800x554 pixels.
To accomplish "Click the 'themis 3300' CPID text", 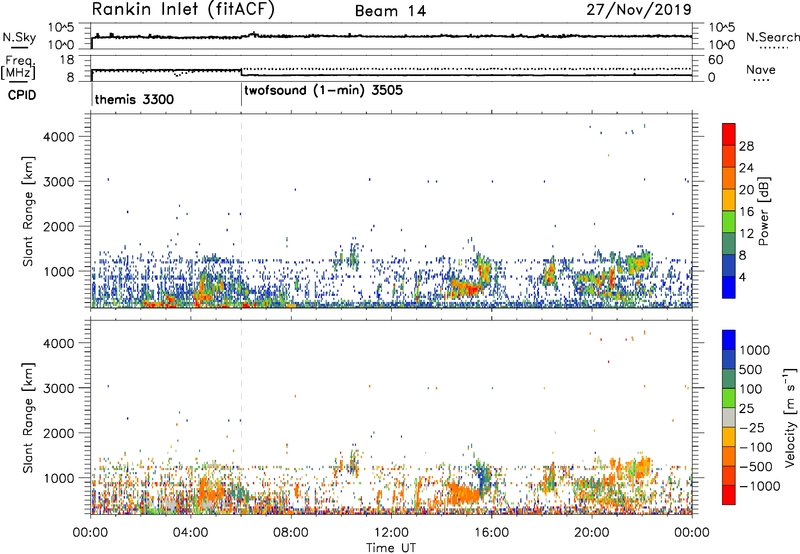I will (x=134, y=99).
